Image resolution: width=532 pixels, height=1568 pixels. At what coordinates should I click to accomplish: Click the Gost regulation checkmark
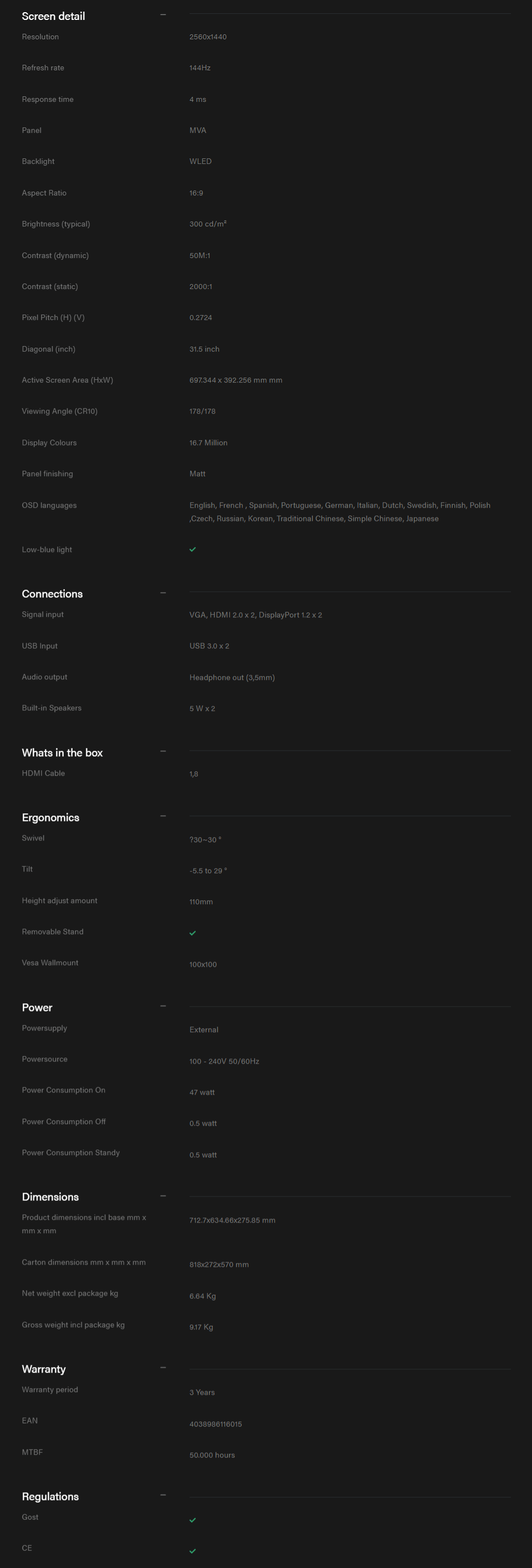coord(192,1520)
